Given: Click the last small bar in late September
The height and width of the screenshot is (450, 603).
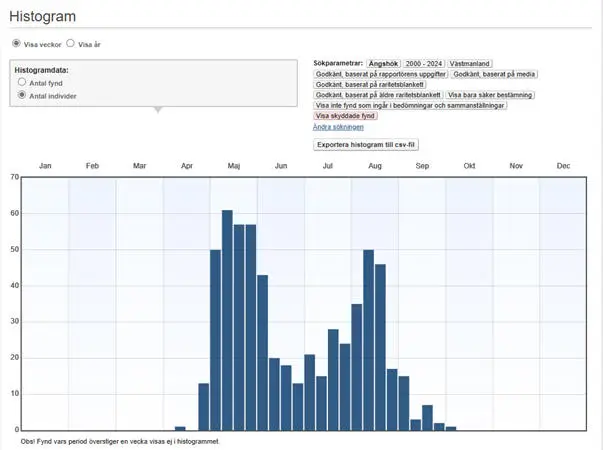Looking at the screenshot, I should (450, 428).
